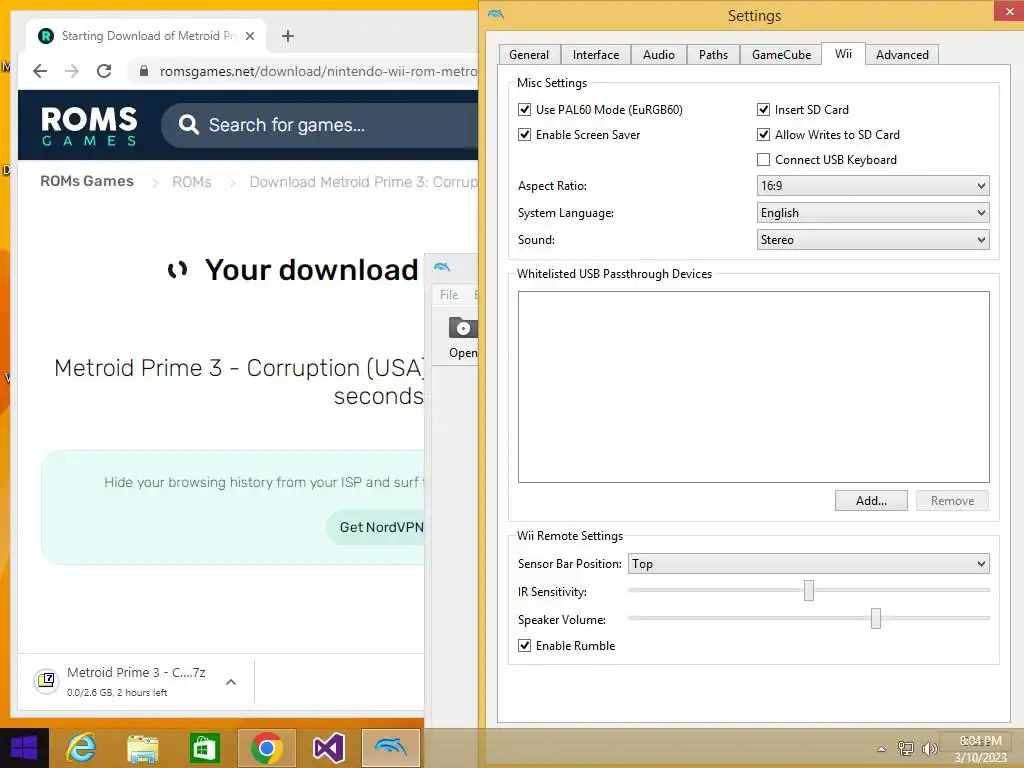
Task: Go back in Chrome browser
Action: point(40,71)
